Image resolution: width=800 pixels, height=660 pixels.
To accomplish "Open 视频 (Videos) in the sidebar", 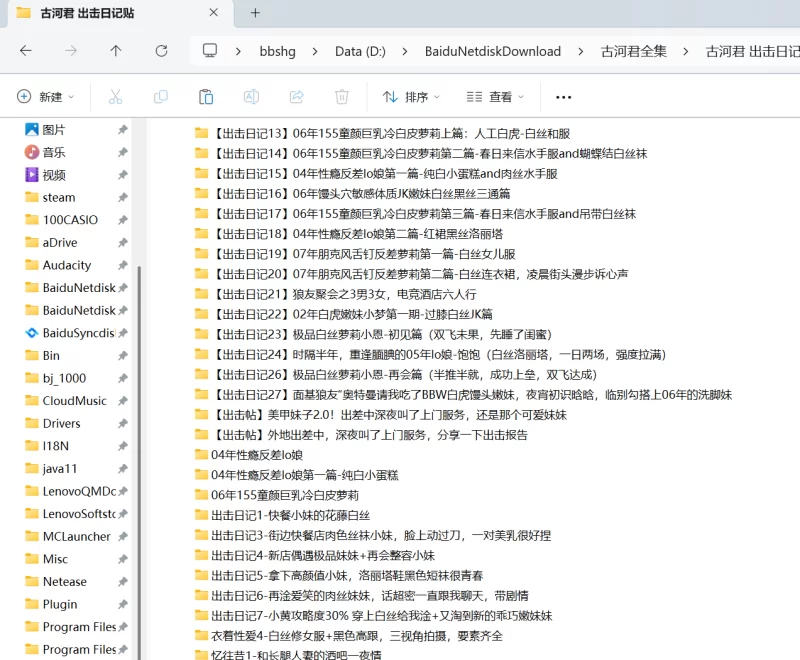I will coord(54,175).
